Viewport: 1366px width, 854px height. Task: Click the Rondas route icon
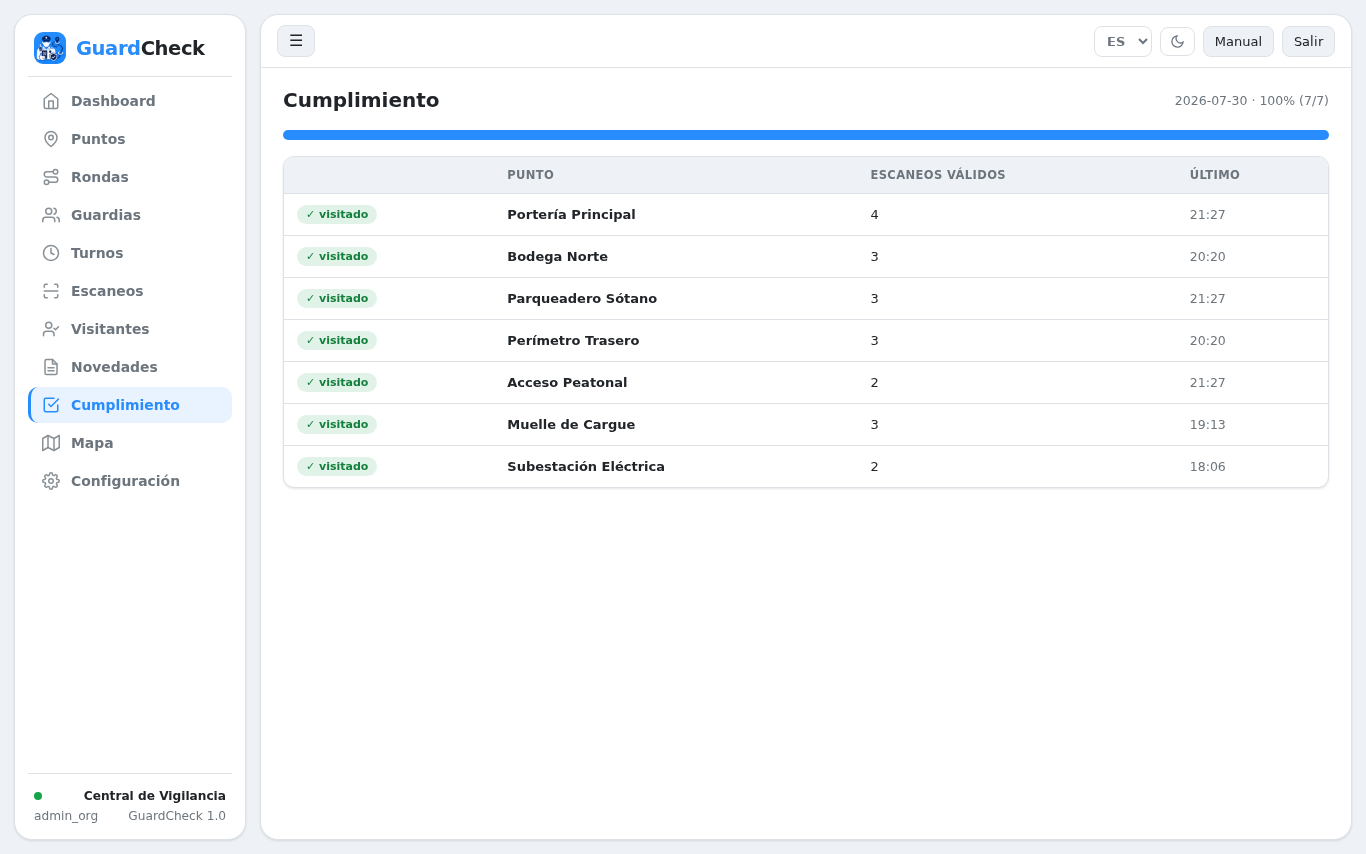(x=51, y=177)
